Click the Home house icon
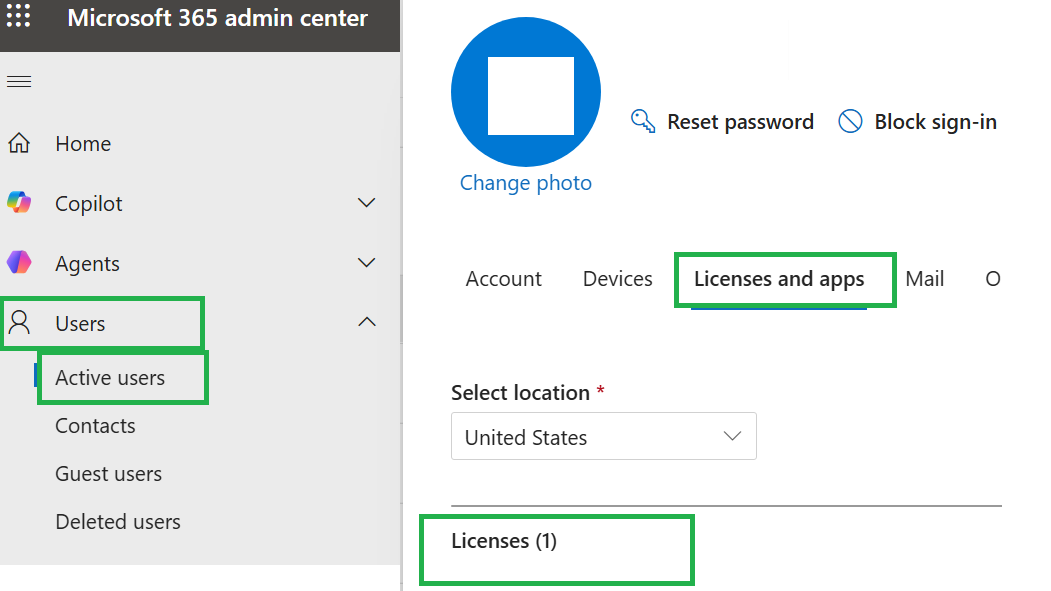 pyautogui.click(x=19, y=143)
